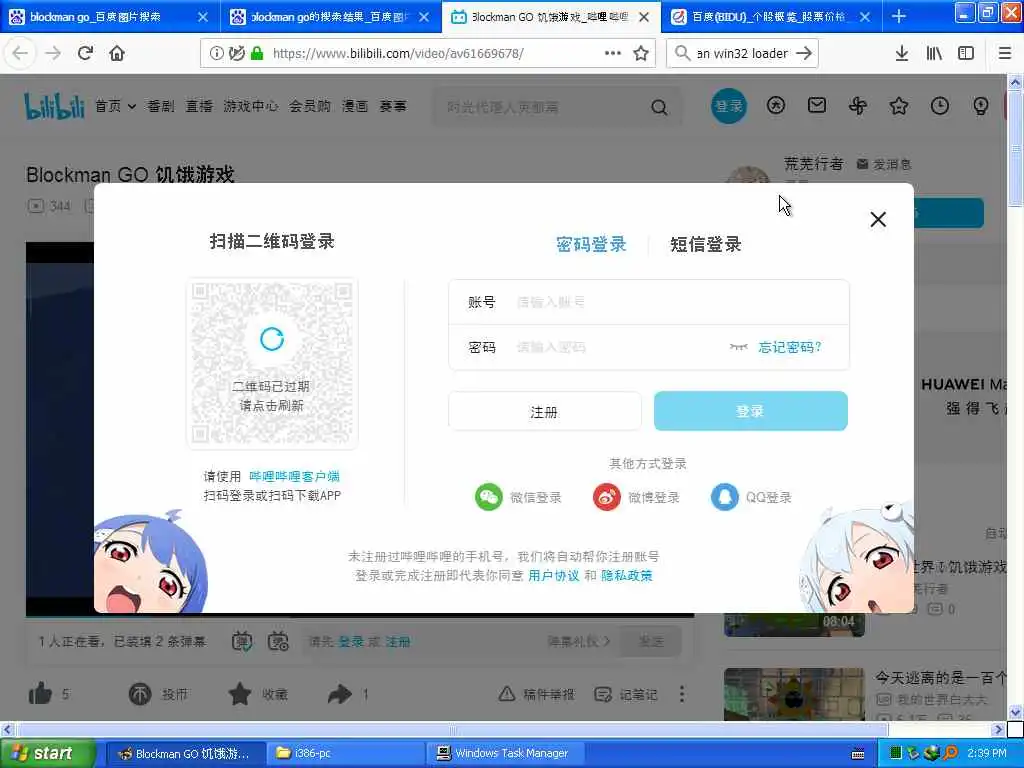
Task: Go back with the browser back arrow
Action: (20, 53)
